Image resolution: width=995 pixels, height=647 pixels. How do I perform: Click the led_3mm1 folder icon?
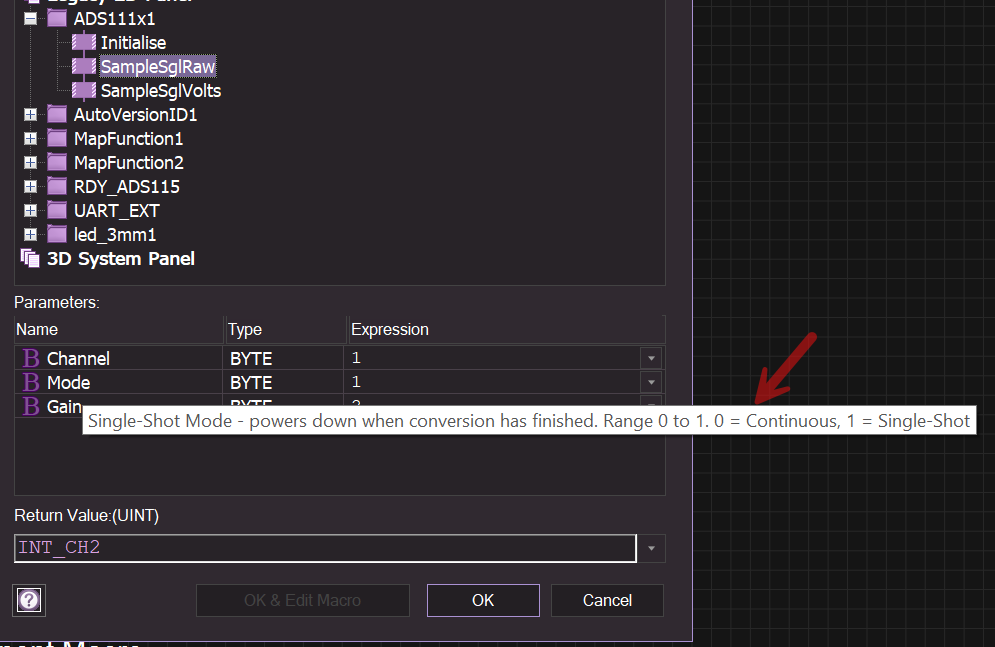(x=57, y=235)
